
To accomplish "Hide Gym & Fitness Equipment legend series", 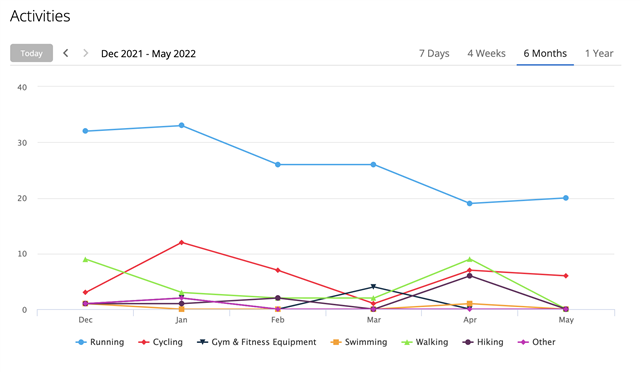I will tap(257, 342).
